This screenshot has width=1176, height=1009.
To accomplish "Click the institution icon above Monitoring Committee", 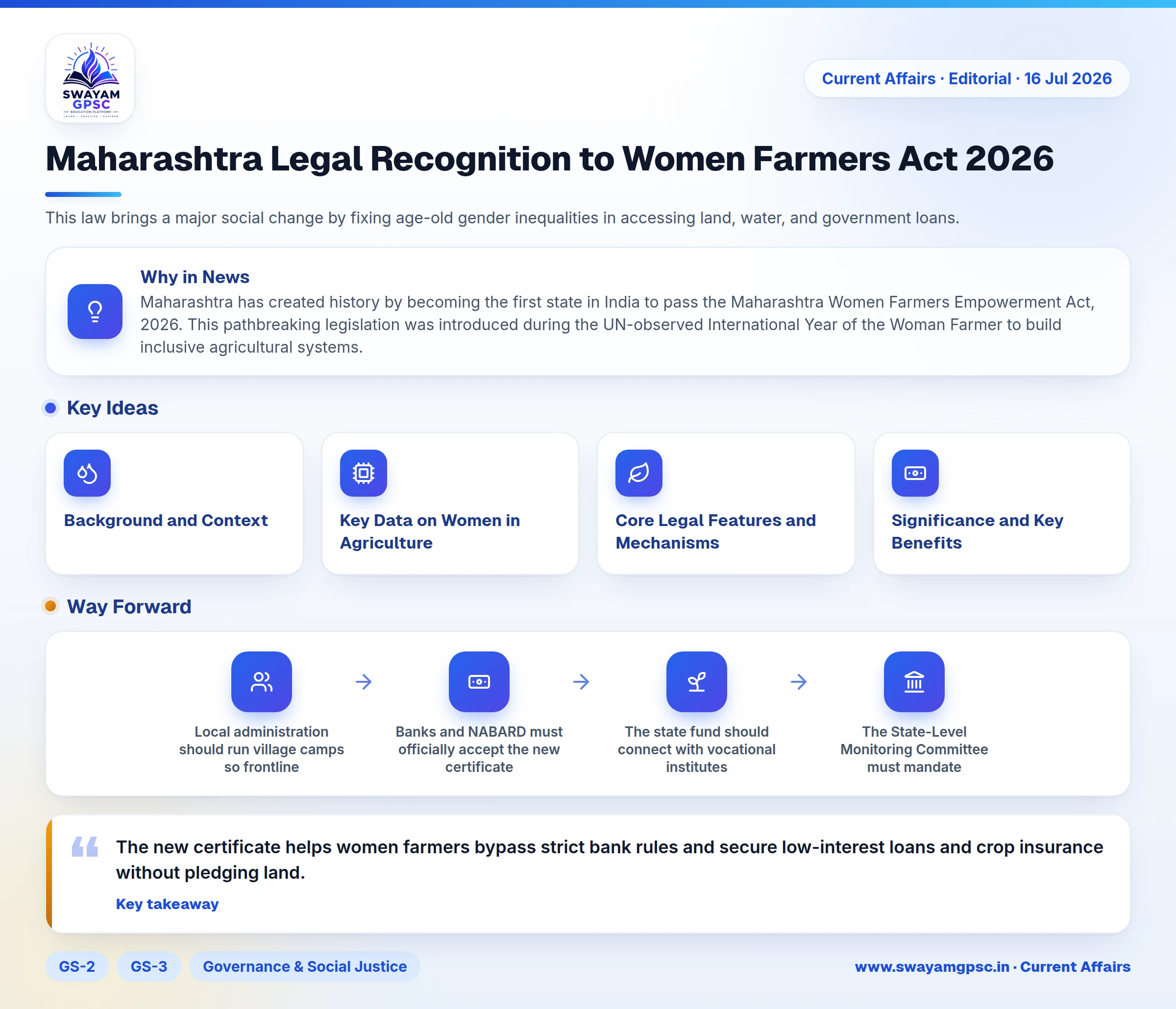I will click(914, 681).
